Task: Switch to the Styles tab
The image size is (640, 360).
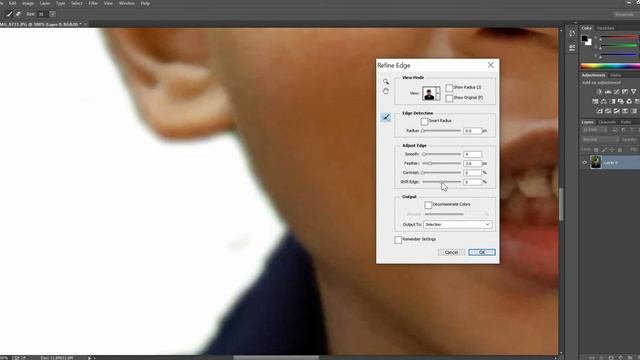Action: point(616,75)
